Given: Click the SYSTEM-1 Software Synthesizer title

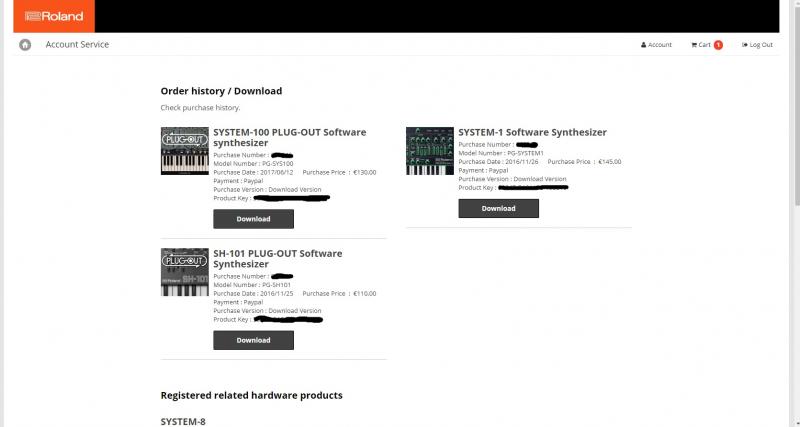Looking at the screenshot, I should point(532,132).
